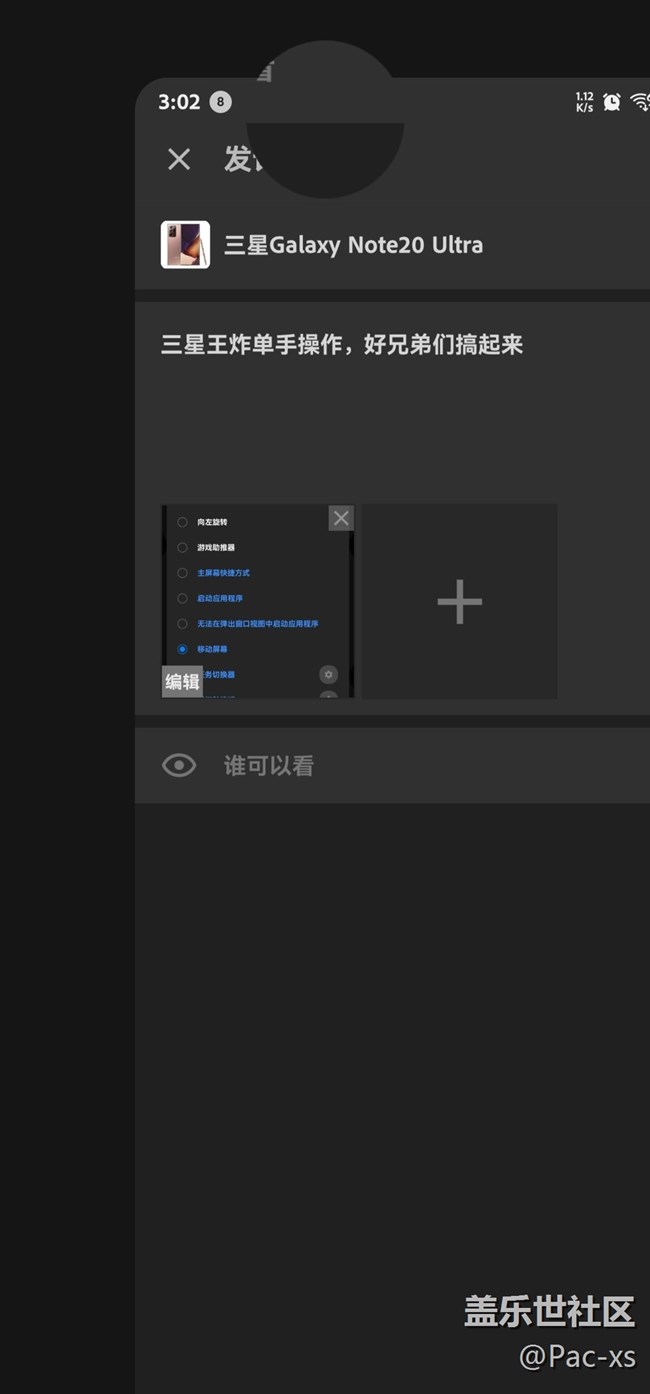Open the 谁可以看 visibility setting
The image size is (650, 1394).
pyautogui.click(x=268, y=766)
